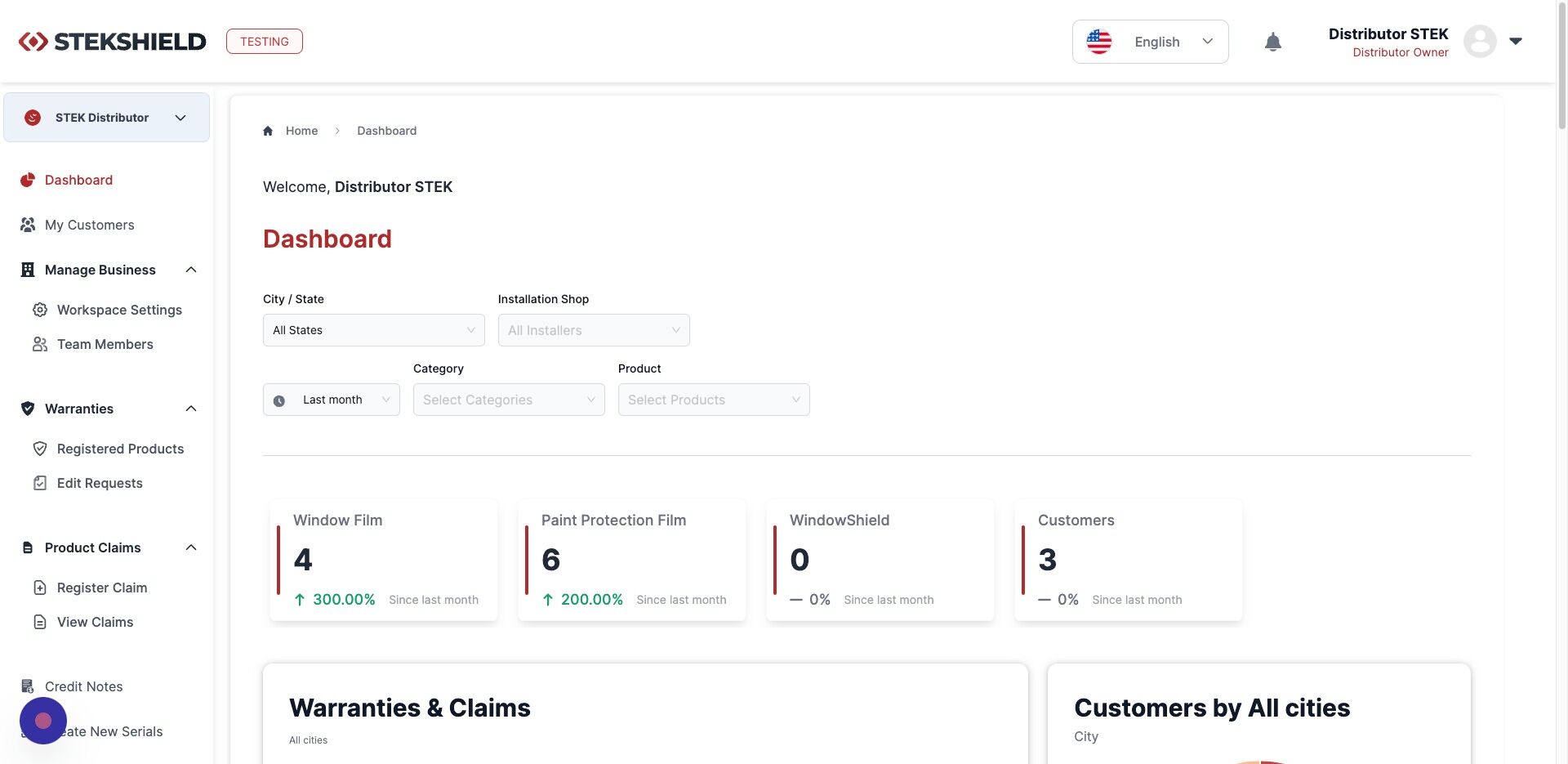Click the Manage Business building icon
Screen dimensions: 1568x764
(x=28, y=270)
